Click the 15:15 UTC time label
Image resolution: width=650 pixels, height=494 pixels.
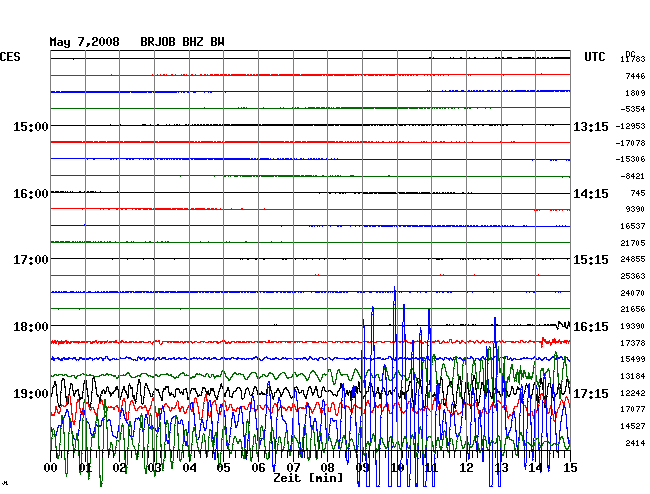click(591, 260)
